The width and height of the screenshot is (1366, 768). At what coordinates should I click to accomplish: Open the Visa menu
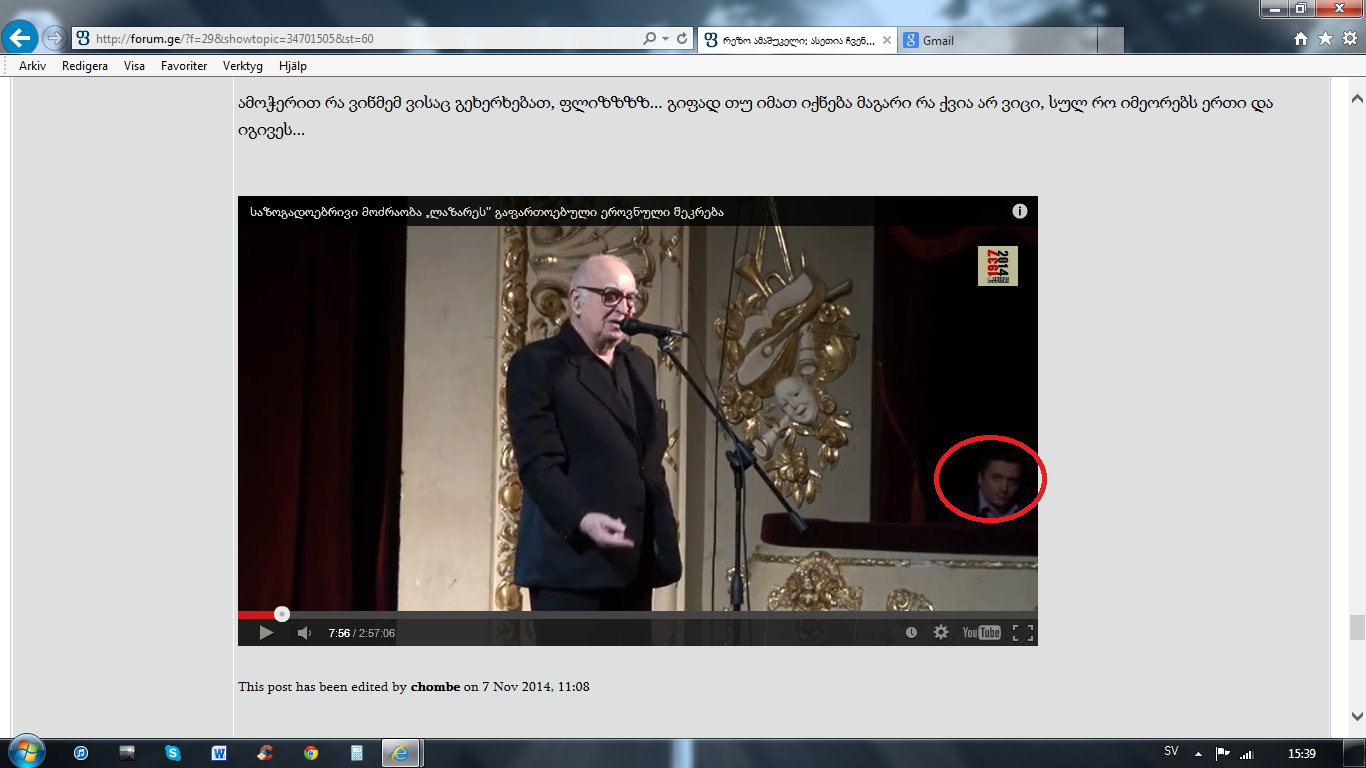click(134, 66)
